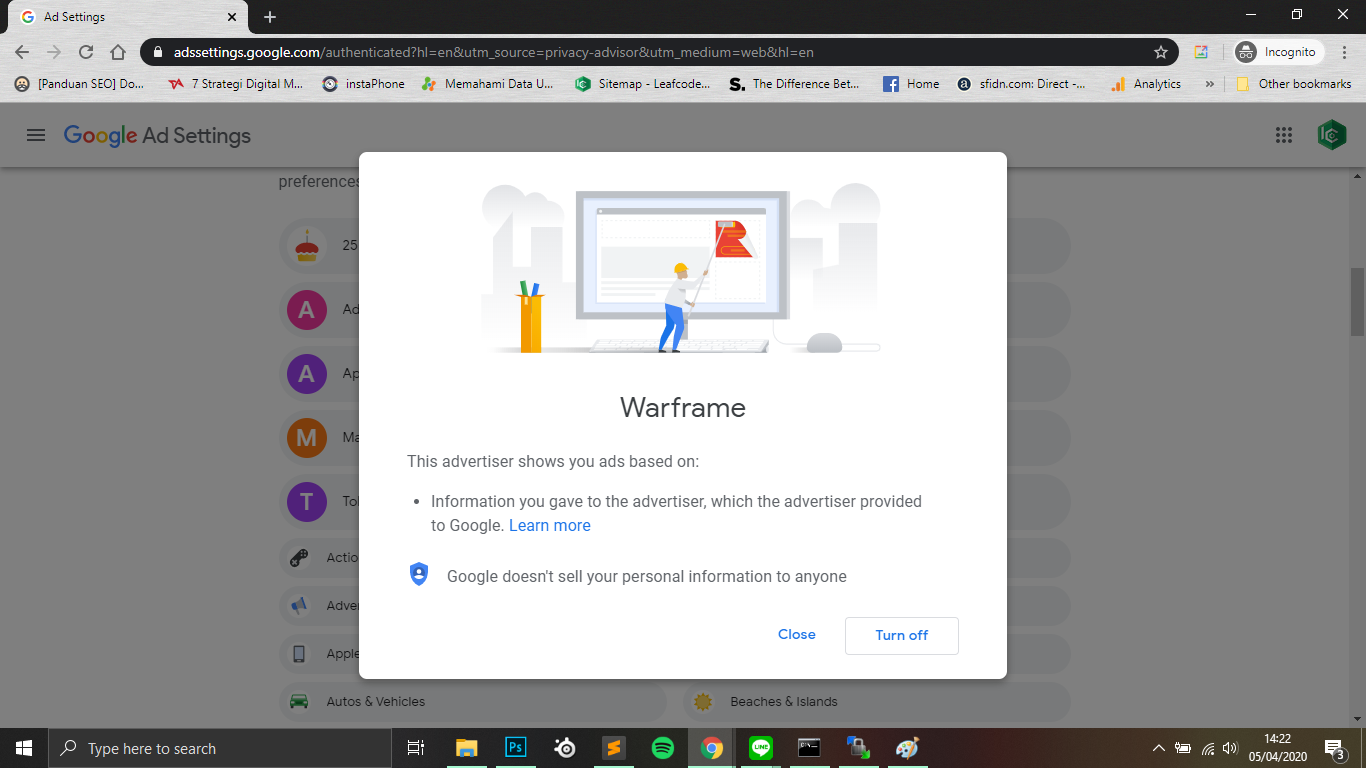Open the Other bookmarks folder
Image resolution: width=1366 pixels, height=768 pixels.
coord(1294,84)
